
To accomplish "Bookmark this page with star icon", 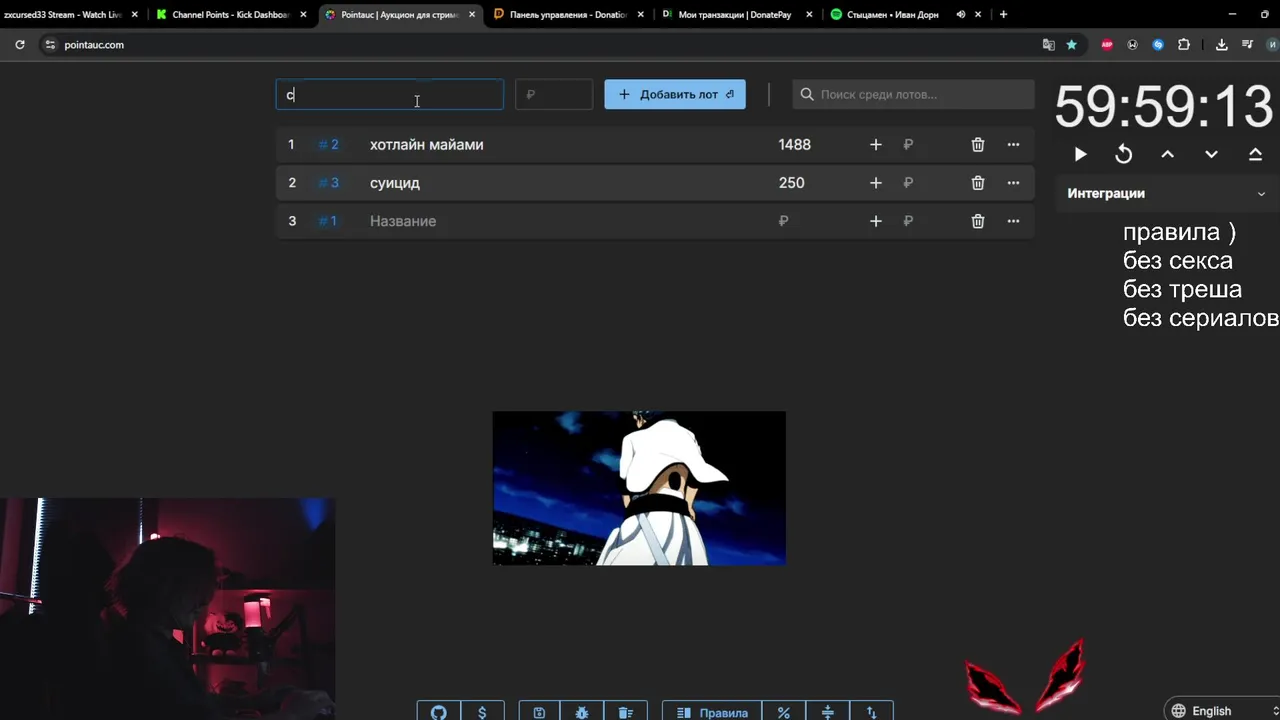I will point(1071,45).
